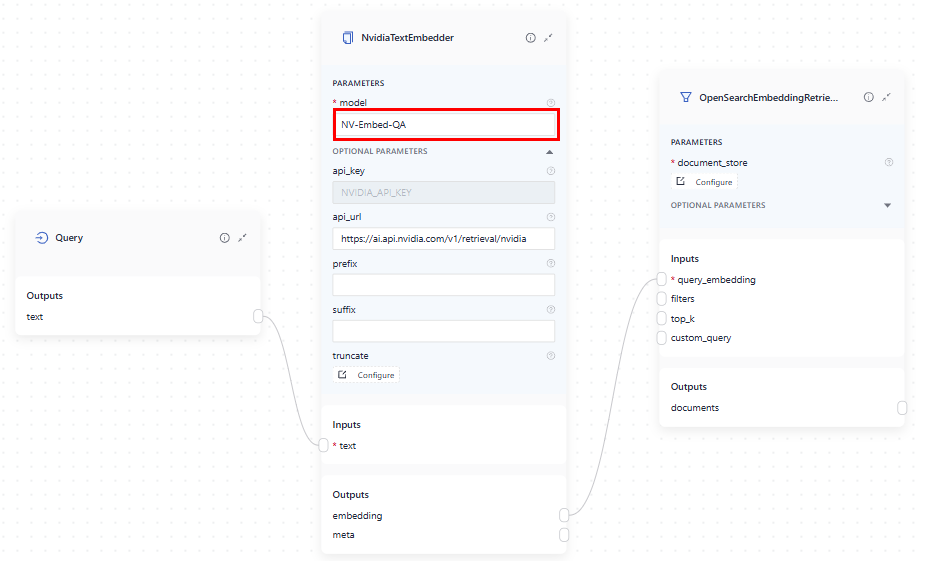Click the info icon on Query node
The width and height of the screenshot is (925, 561).
(x=224, y=238)
